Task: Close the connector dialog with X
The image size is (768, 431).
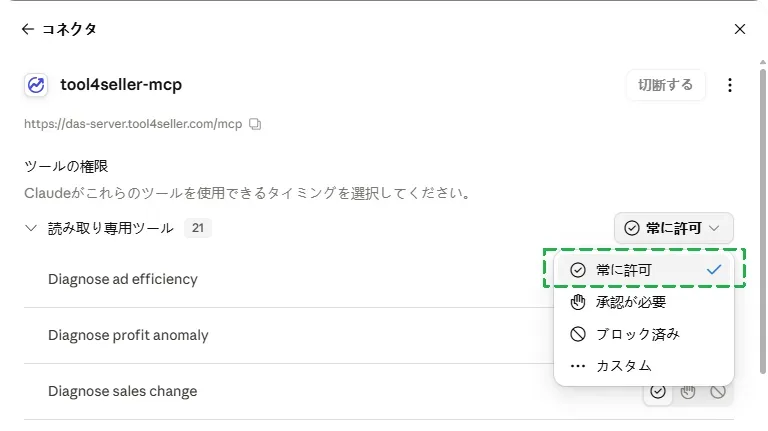Action: pyautogui.click(x=740, y=29)
